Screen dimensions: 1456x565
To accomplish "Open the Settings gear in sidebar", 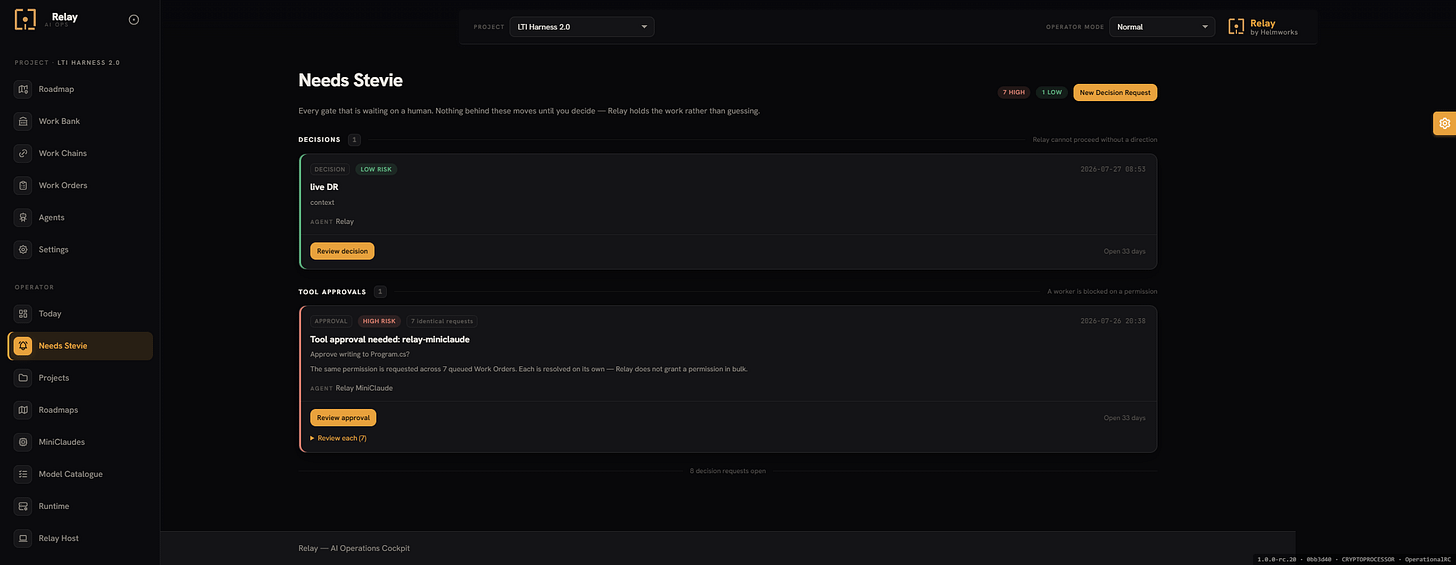I will 23,249.
